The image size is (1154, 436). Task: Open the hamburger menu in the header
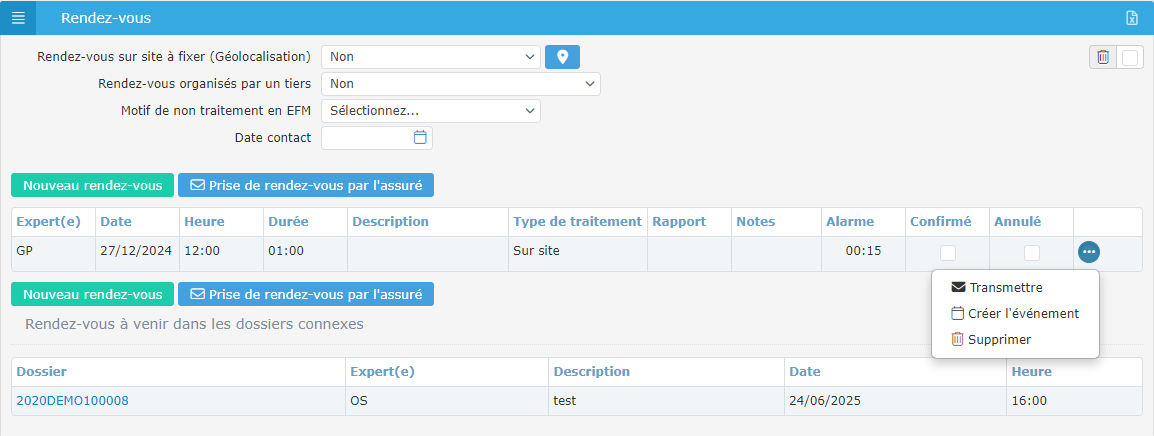[18, 18]
